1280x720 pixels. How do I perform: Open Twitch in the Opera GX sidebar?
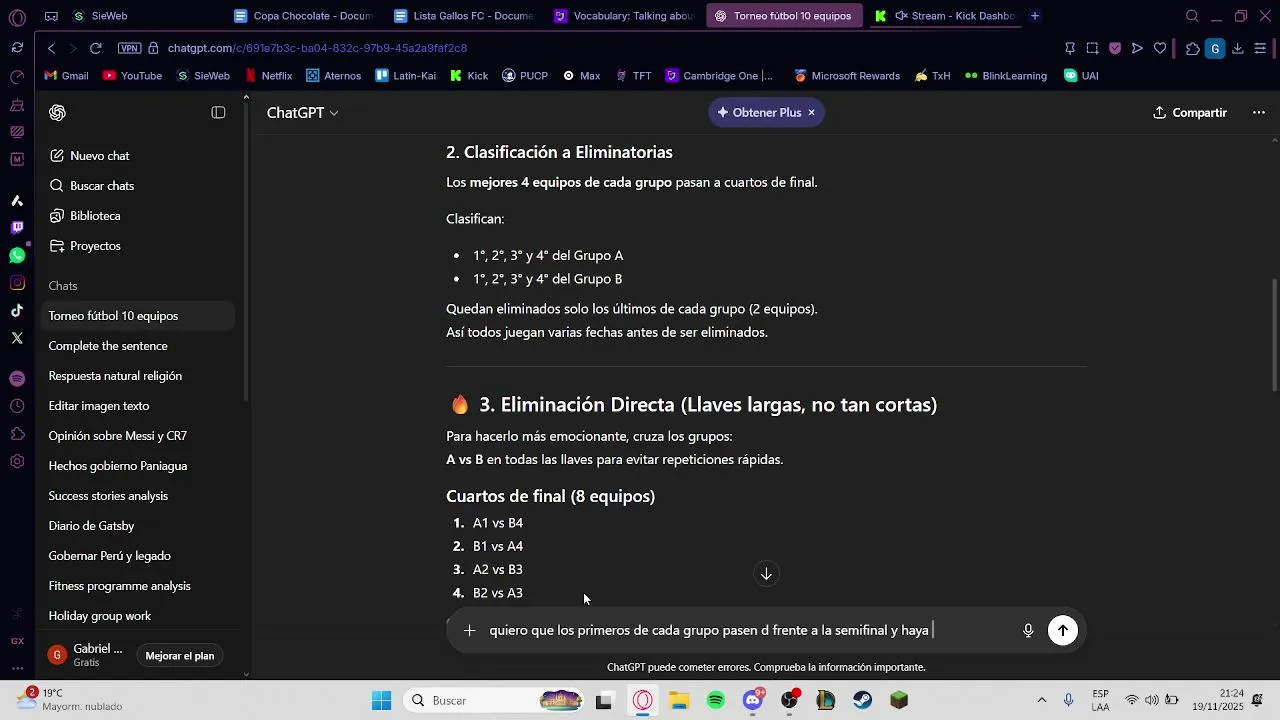17,228
